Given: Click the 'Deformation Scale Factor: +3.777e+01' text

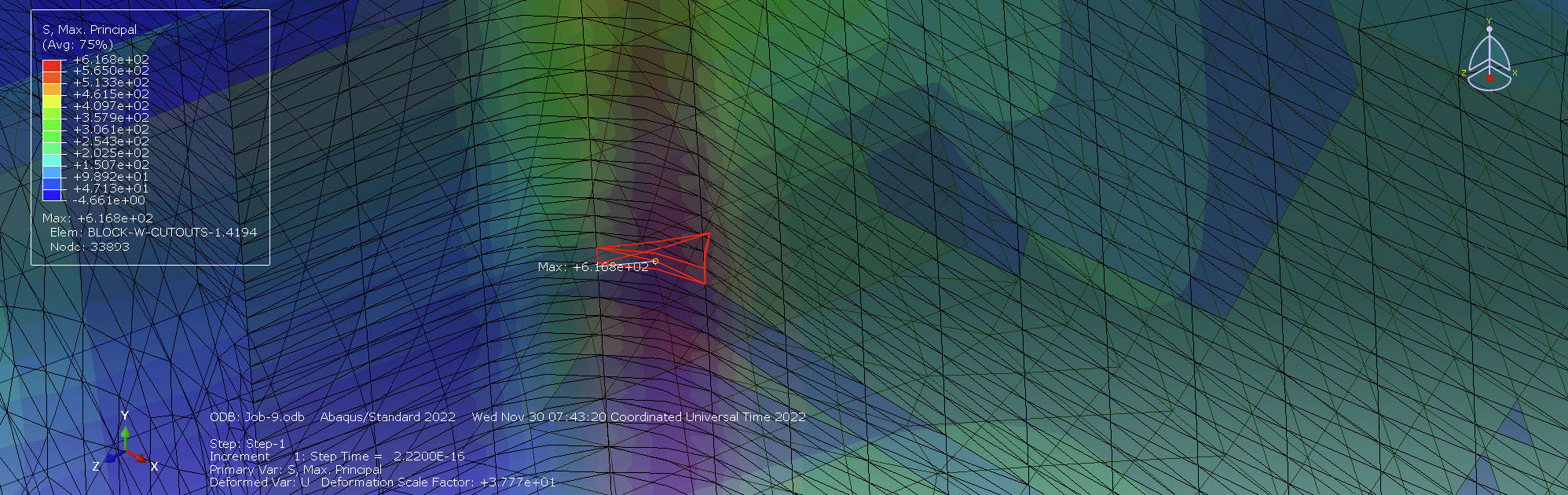Looking at the screenshot, I should [438, 482].
